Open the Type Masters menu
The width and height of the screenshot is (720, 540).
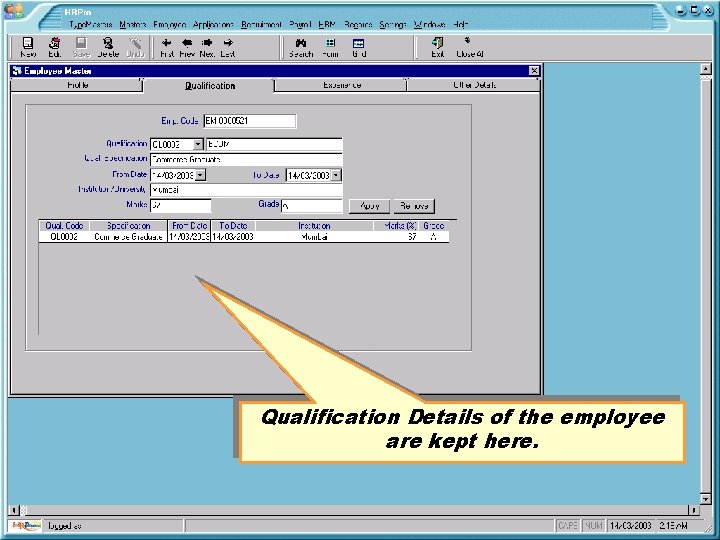click(91, 24)
